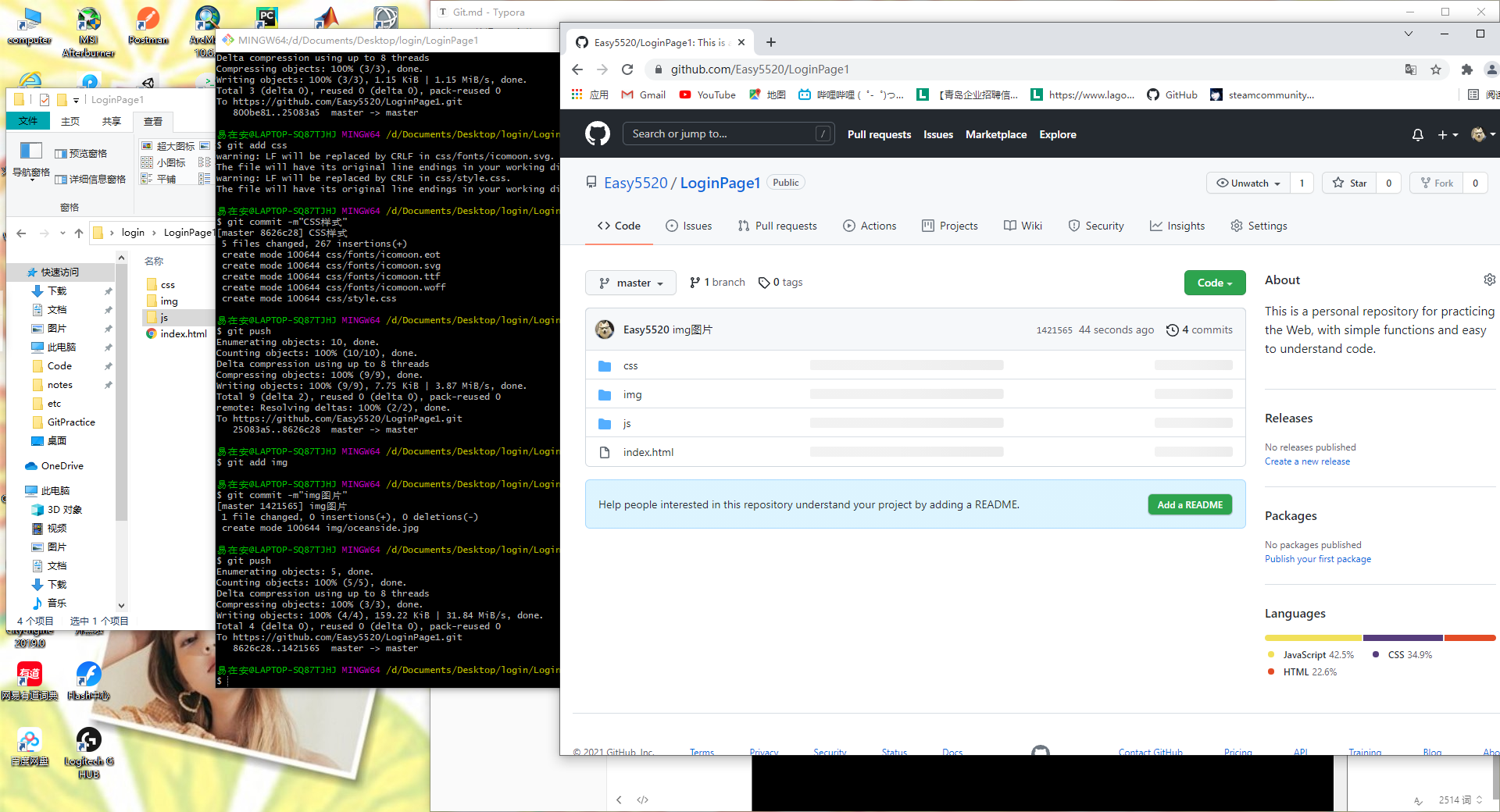Go up one folder in File Explorer

79,233
